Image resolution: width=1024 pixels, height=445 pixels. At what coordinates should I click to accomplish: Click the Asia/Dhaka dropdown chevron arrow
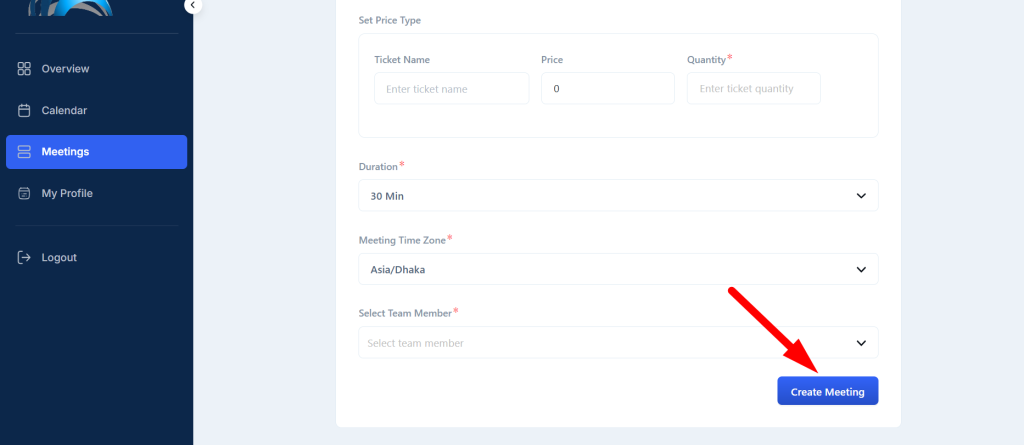click(861, 269)
